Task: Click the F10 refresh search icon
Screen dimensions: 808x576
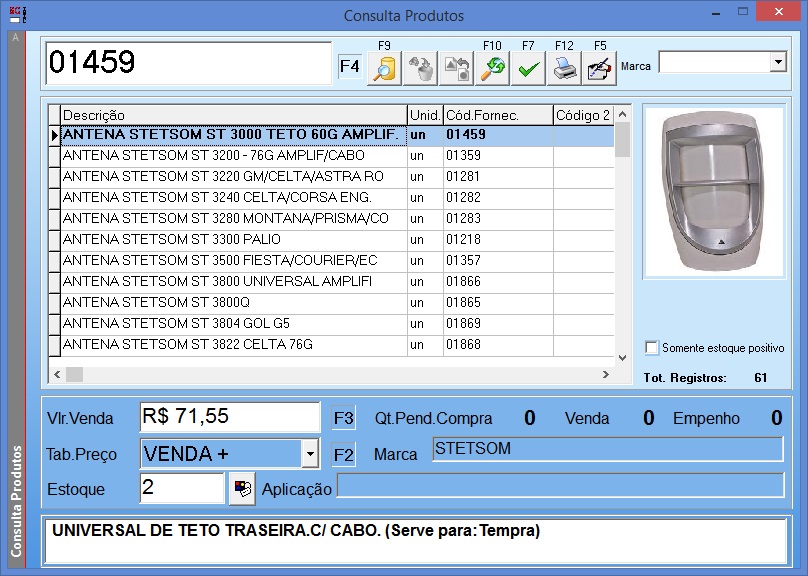Action: point(492,69)
